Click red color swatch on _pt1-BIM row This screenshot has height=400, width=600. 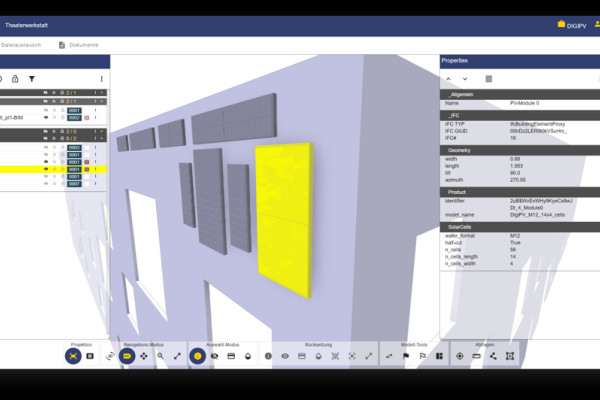coord(87,118)
